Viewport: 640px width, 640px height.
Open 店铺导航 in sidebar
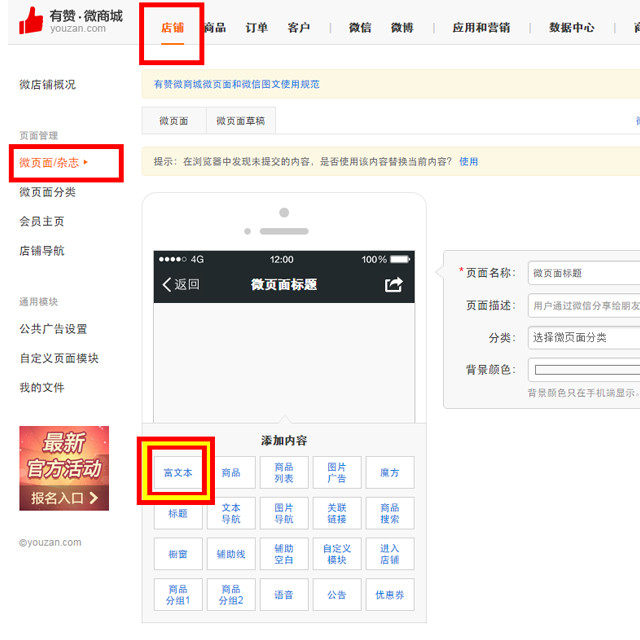42,251
